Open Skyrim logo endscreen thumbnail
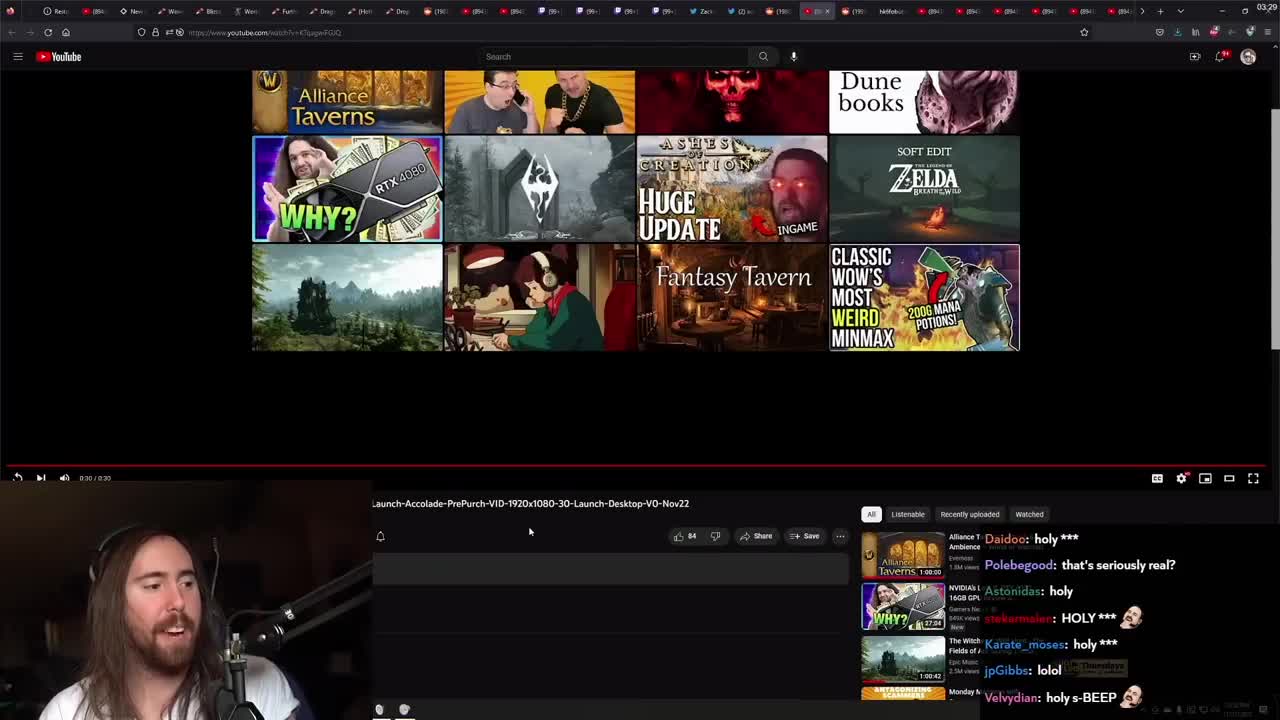Viewport: 1280px width, 720px height. point(540,189)
